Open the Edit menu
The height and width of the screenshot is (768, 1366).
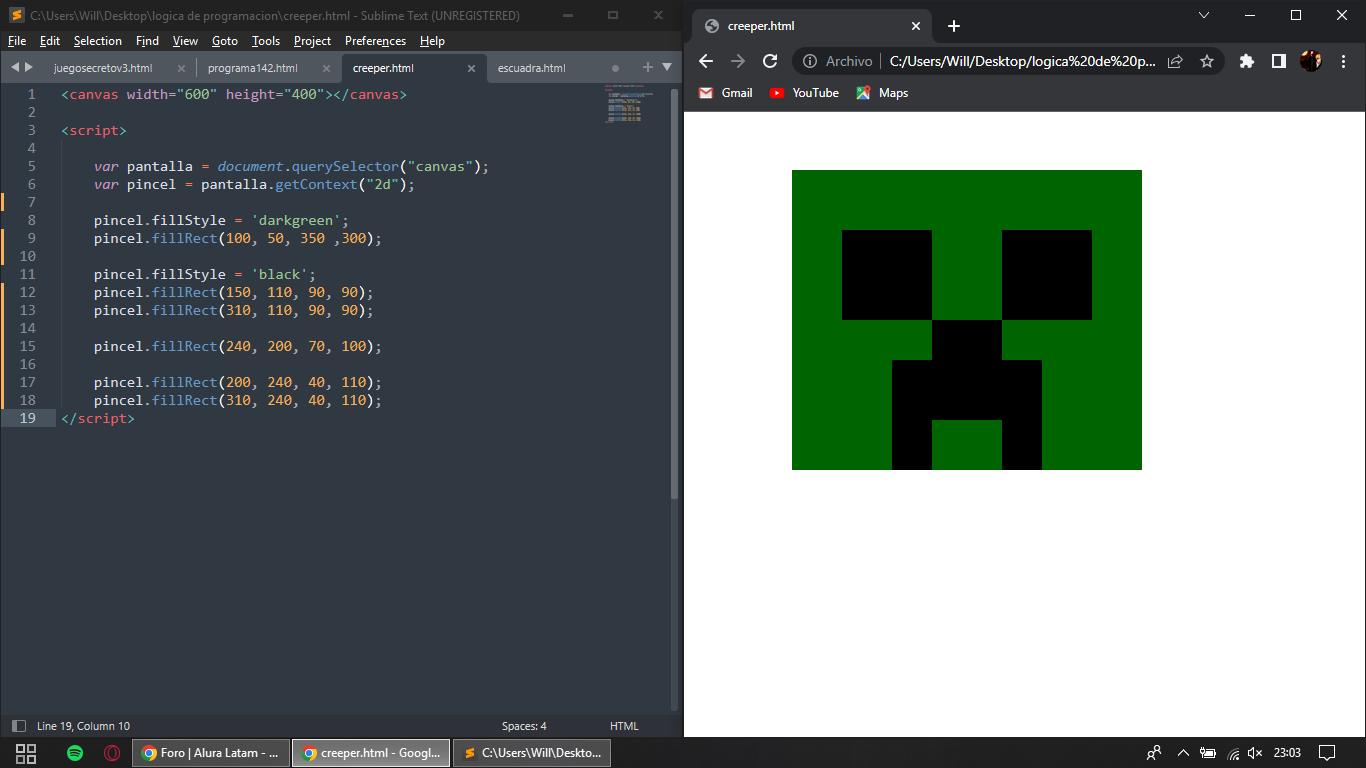click(x=50, y=41)
